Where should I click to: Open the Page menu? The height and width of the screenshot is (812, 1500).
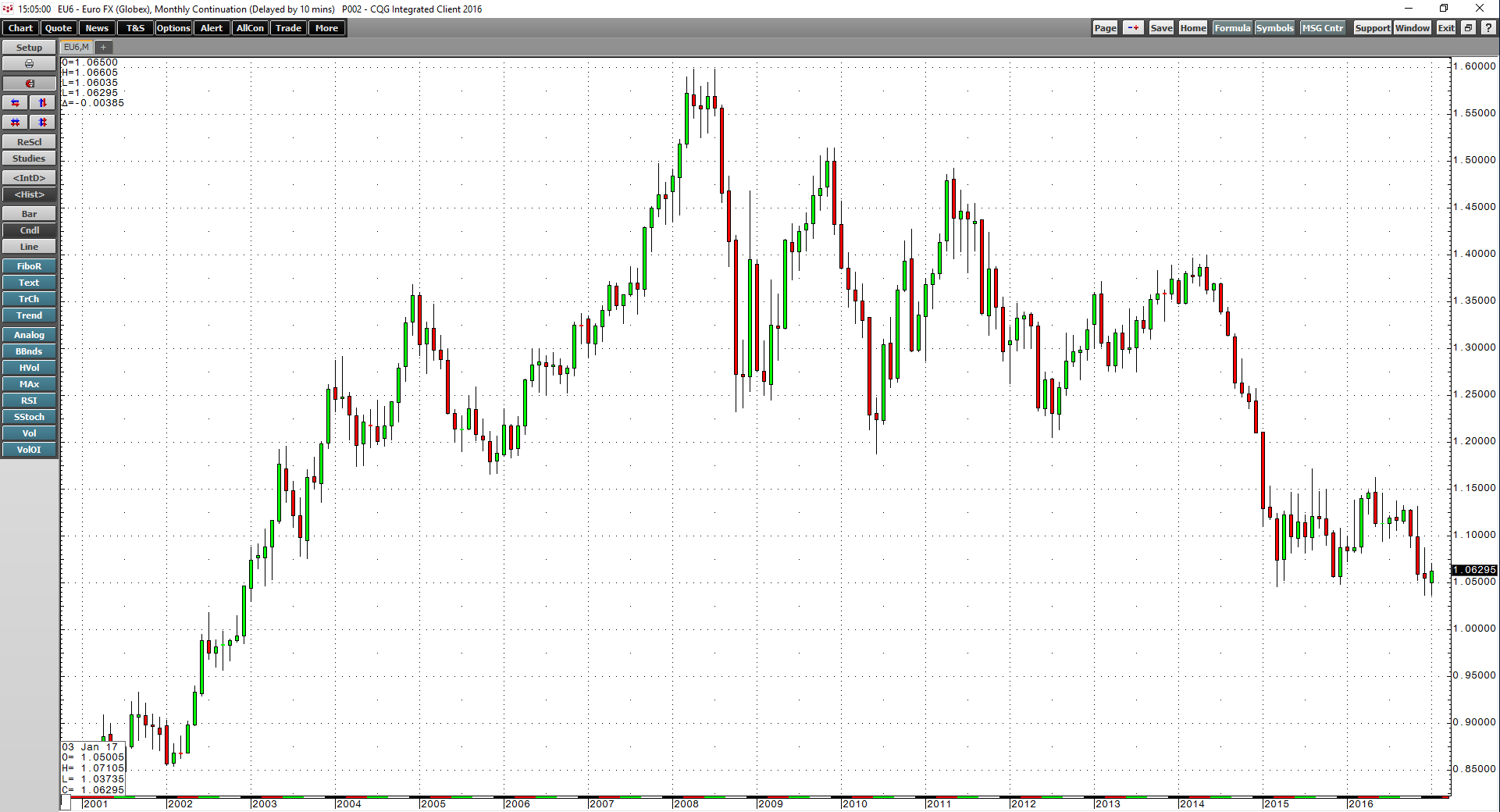click(x=1105, y=28)
